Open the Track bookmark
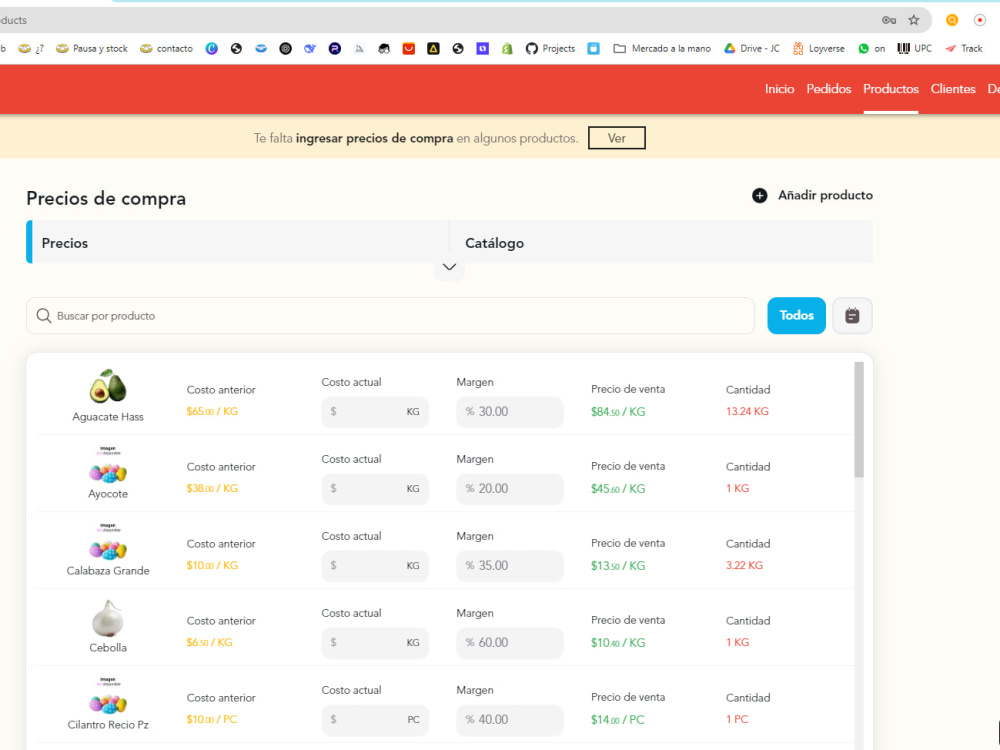 (964, 48)
